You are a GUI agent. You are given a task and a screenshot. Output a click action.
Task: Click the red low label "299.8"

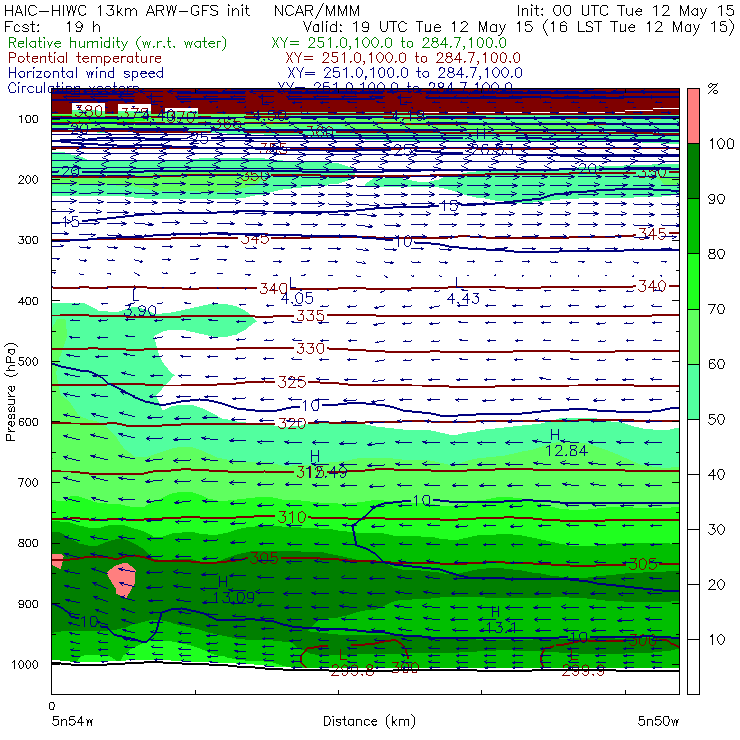tap(353, 670)
